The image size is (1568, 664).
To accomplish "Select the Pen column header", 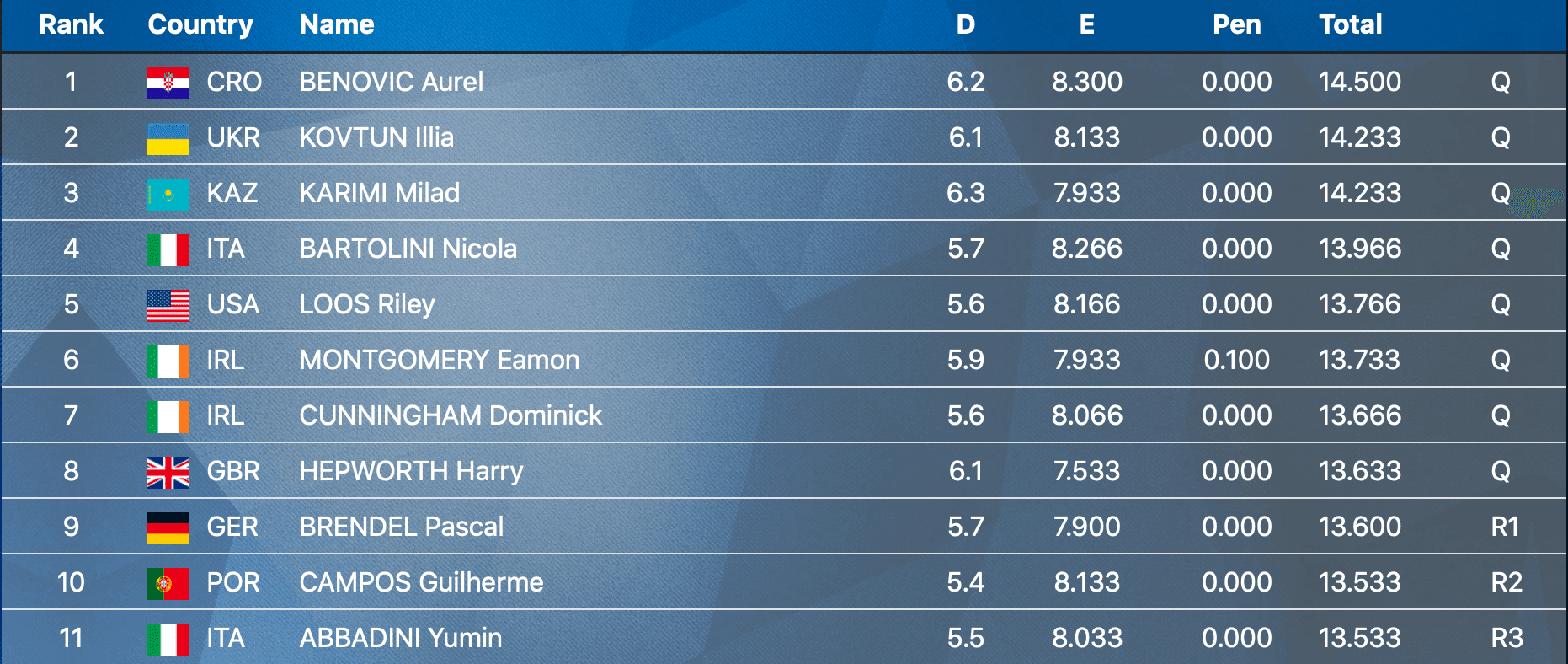I will (x=1236, y=24).
